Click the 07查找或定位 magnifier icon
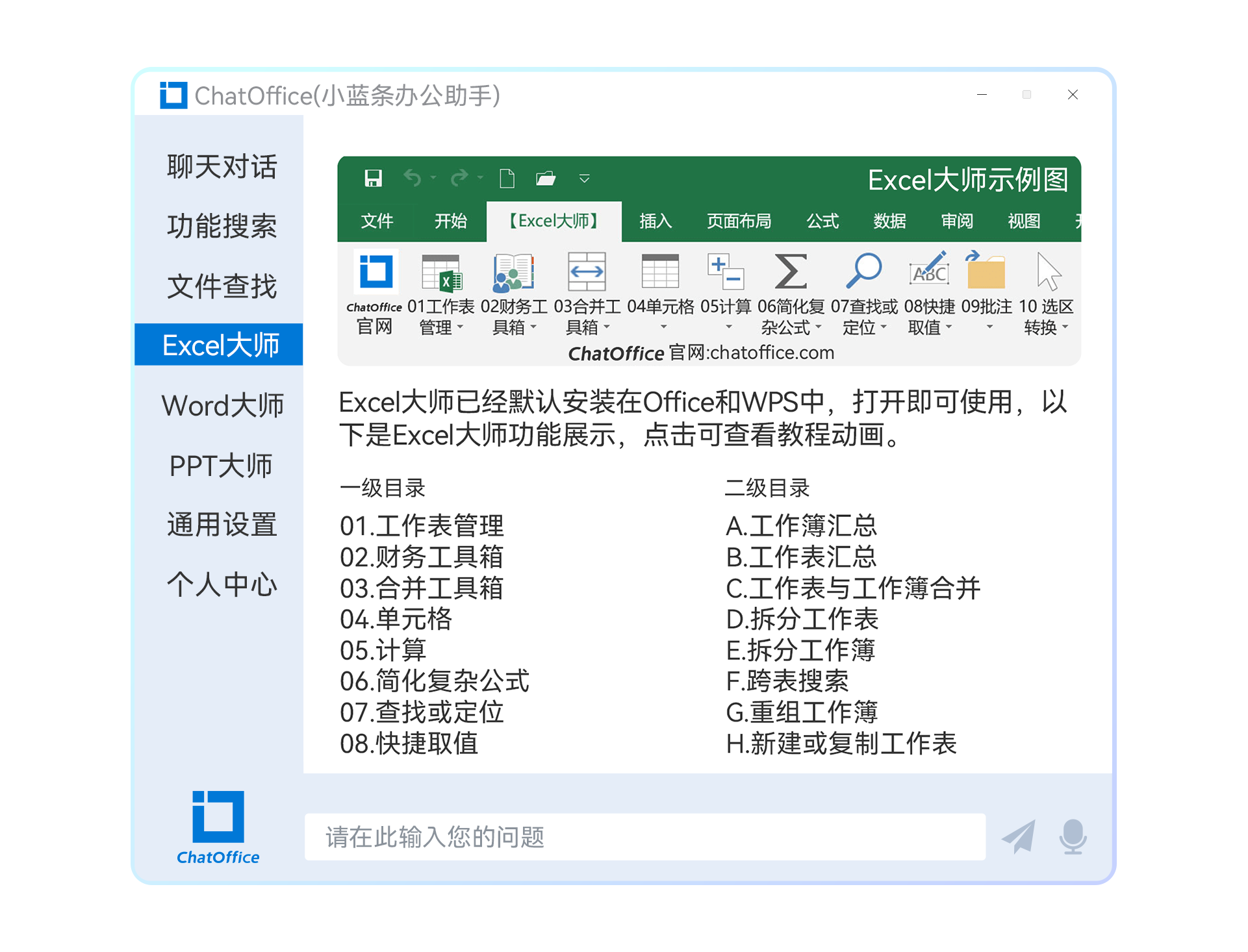This screenshot has height=952, width=1248. [x=864, y=271]
